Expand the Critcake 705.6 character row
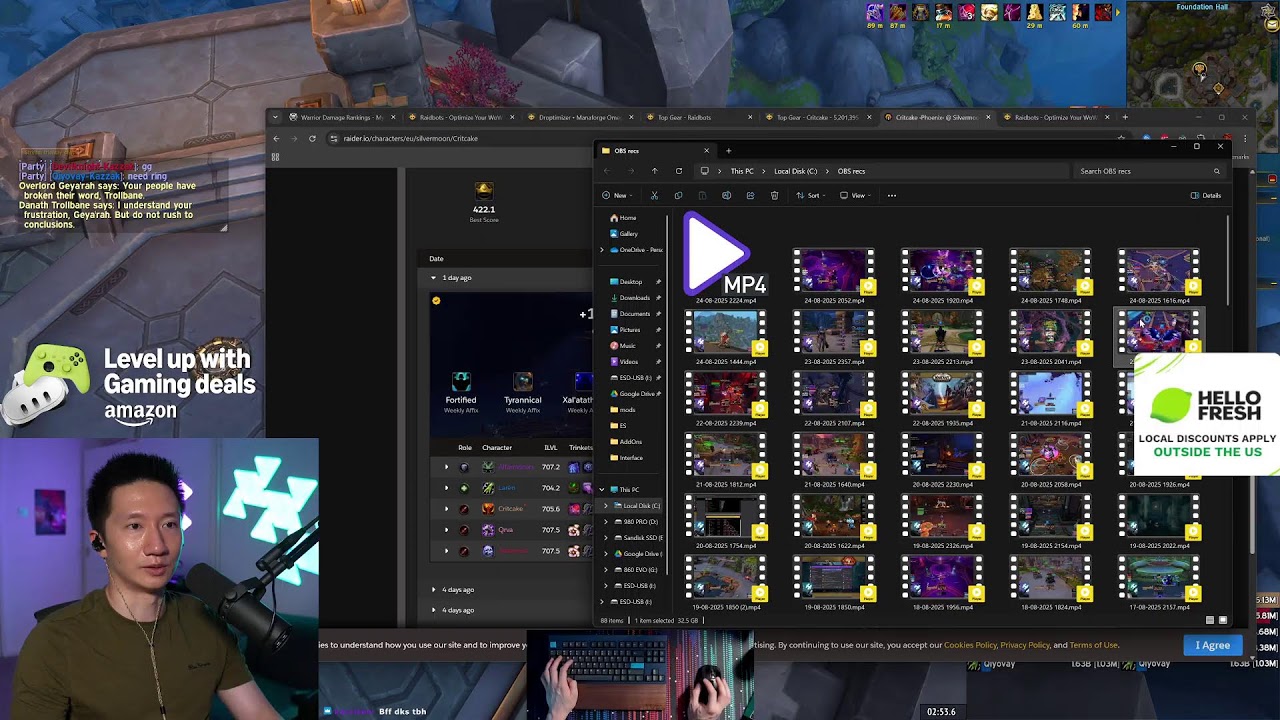Viewport: 1280px width, 720px height. tap(446, 509)
